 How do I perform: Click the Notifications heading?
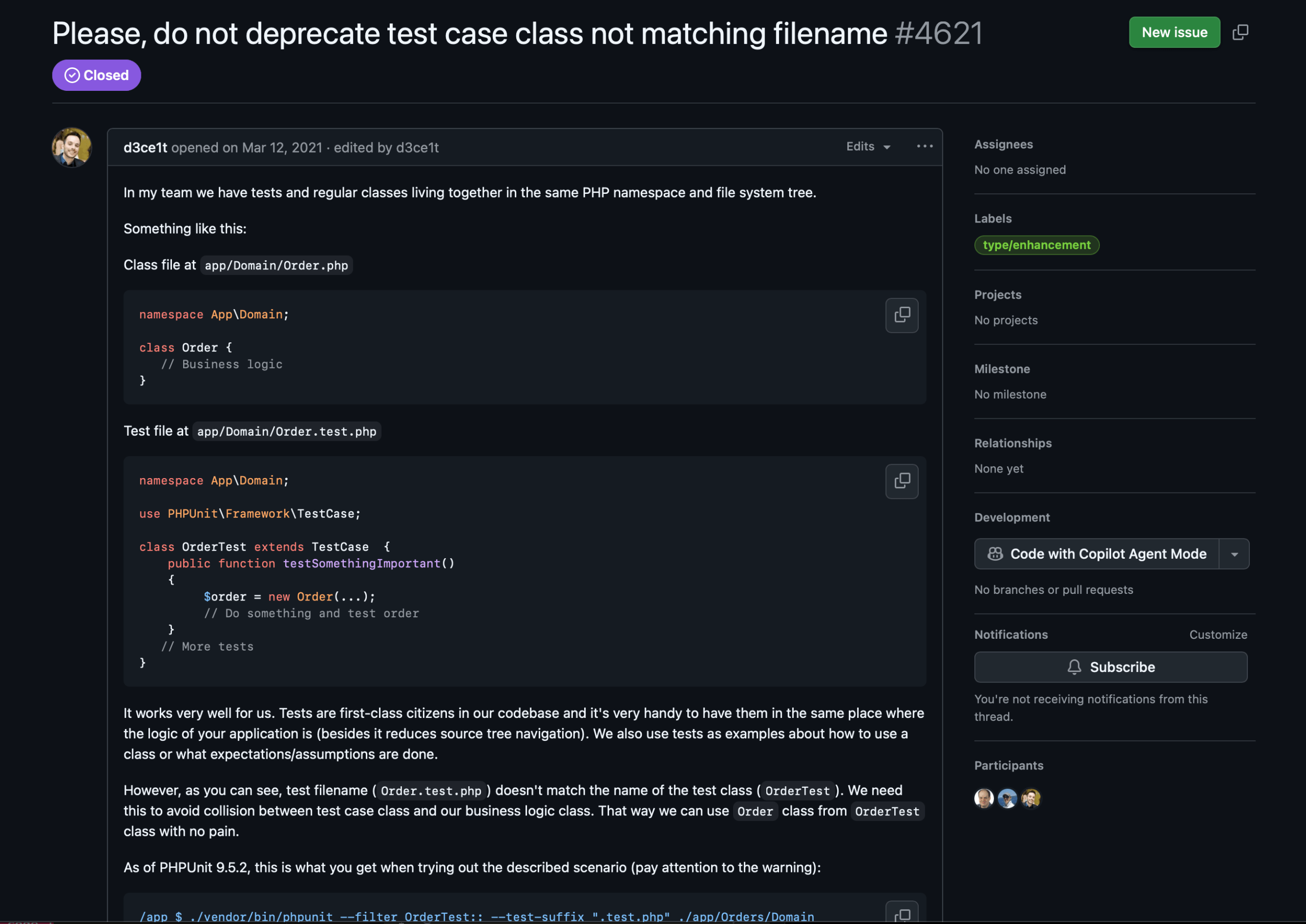coord(1011,635)
